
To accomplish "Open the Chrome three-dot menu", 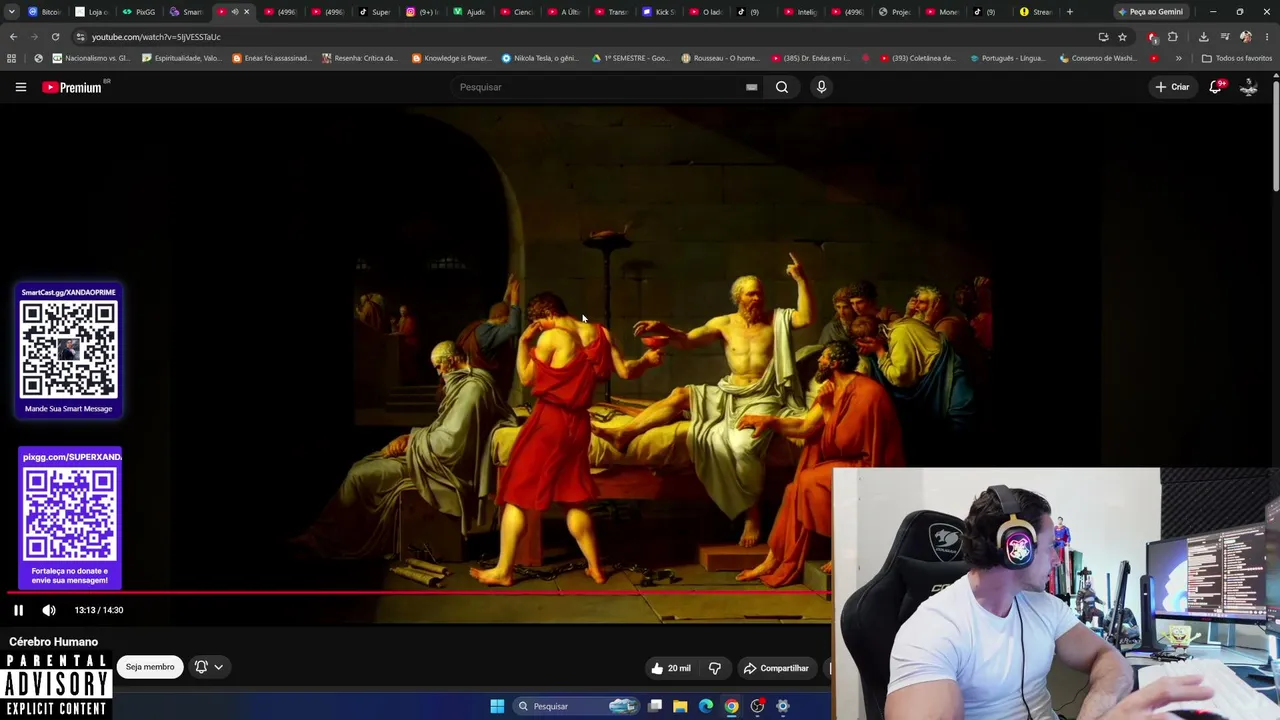I will pyautogui.click(x=1266, y=37).
